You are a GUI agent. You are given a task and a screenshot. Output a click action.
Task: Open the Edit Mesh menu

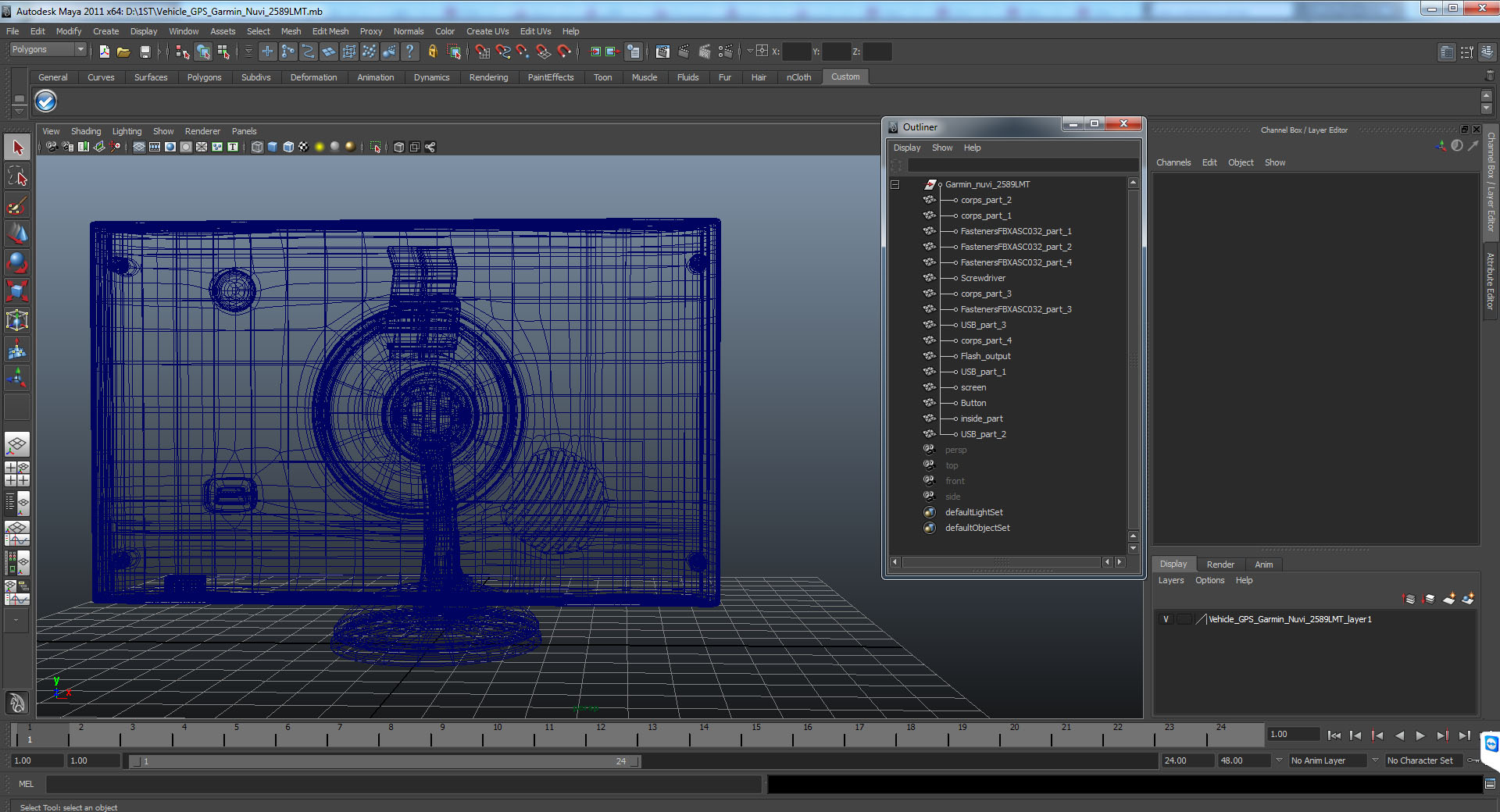point(330,31)
